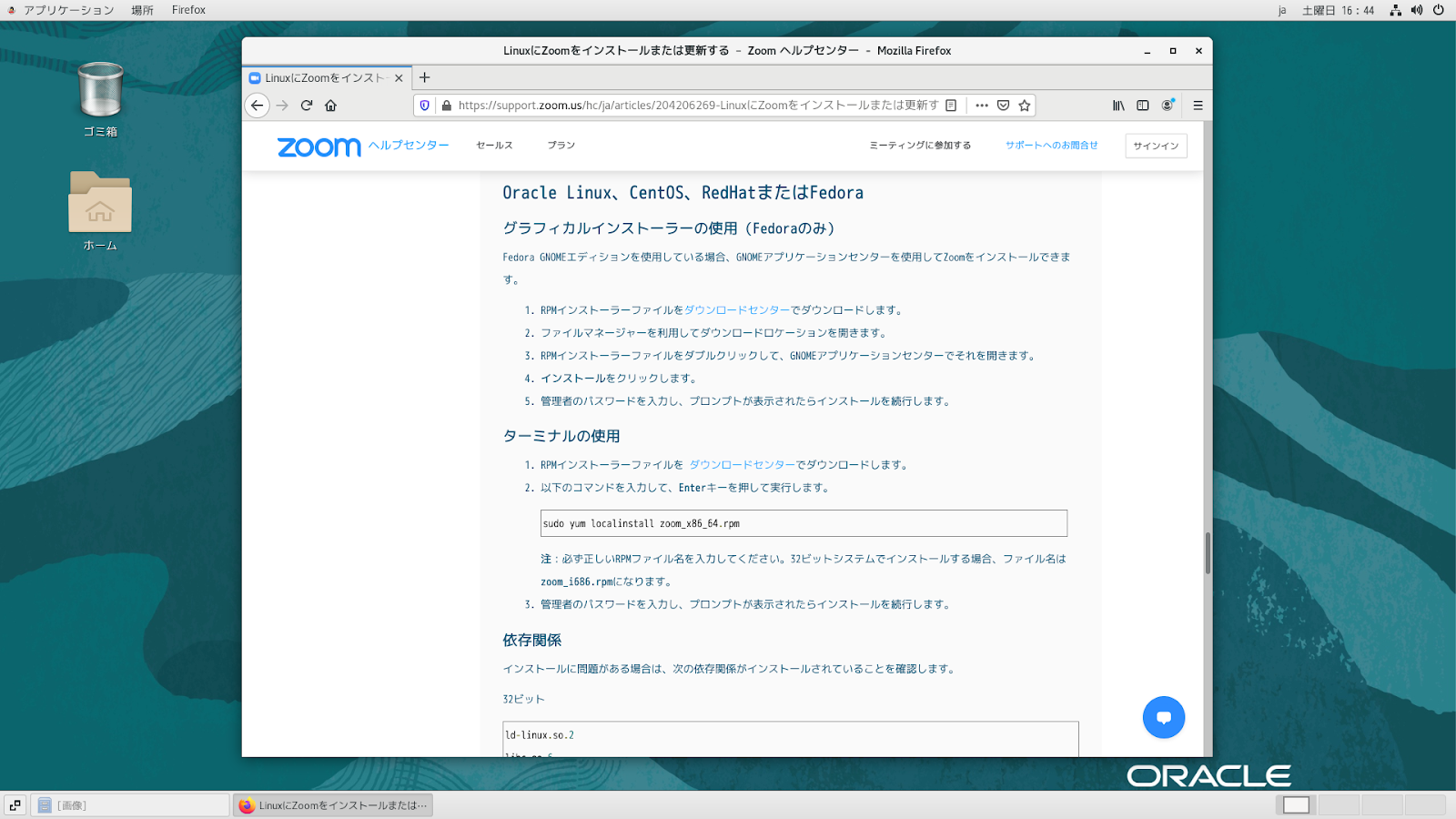Show site security padlock info
The width and height of the screenshot is (1456, 819).
(x=446, y=106)
